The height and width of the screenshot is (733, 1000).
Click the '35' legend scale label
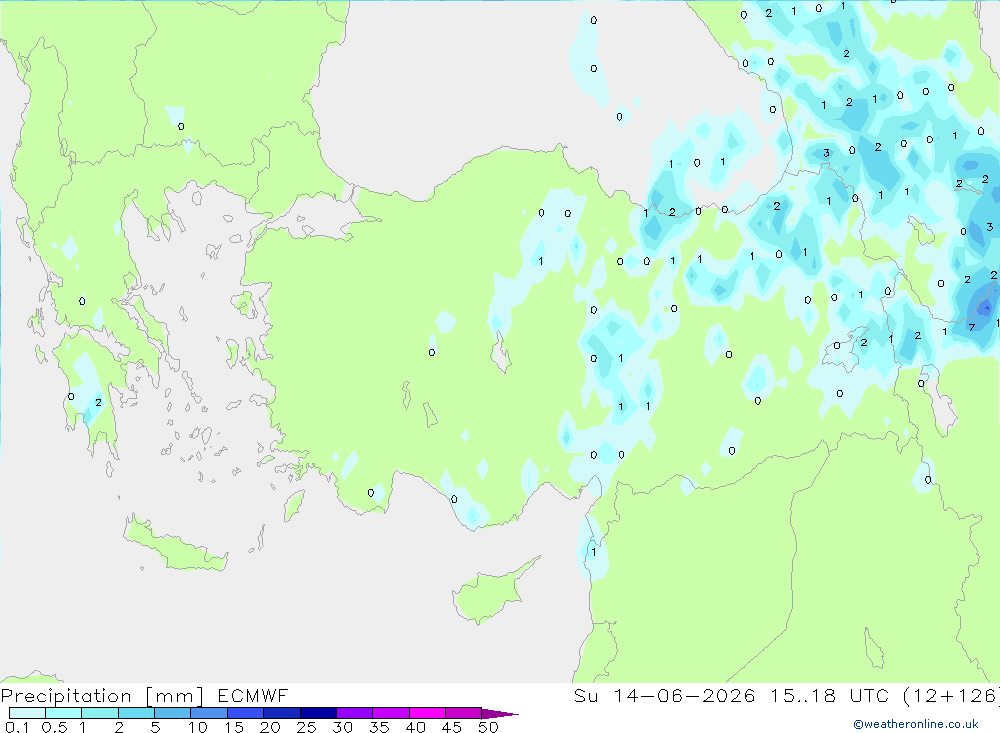[x=379, y=727]
